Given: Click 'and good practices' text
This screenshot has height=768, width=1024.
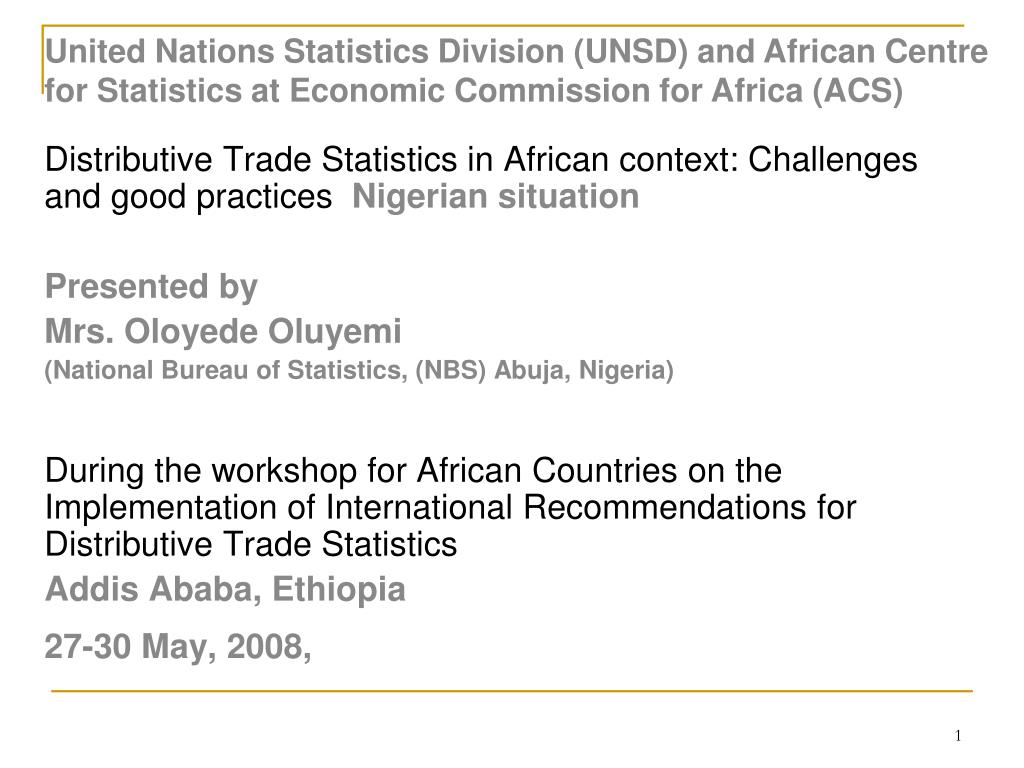Looking at the screenshot, I should coord(188,198).
